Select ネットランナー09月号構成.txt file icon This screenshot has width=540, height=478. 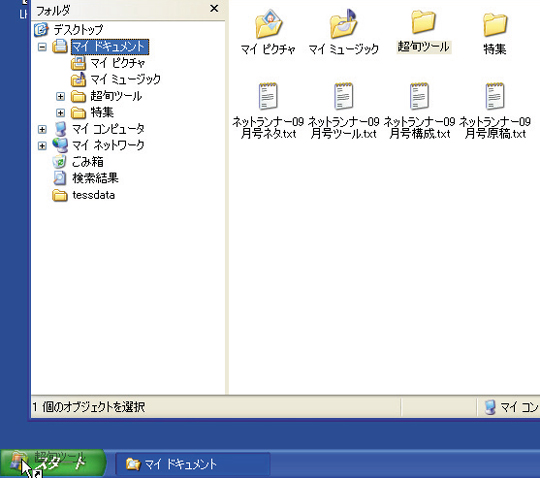click(419, 96)
